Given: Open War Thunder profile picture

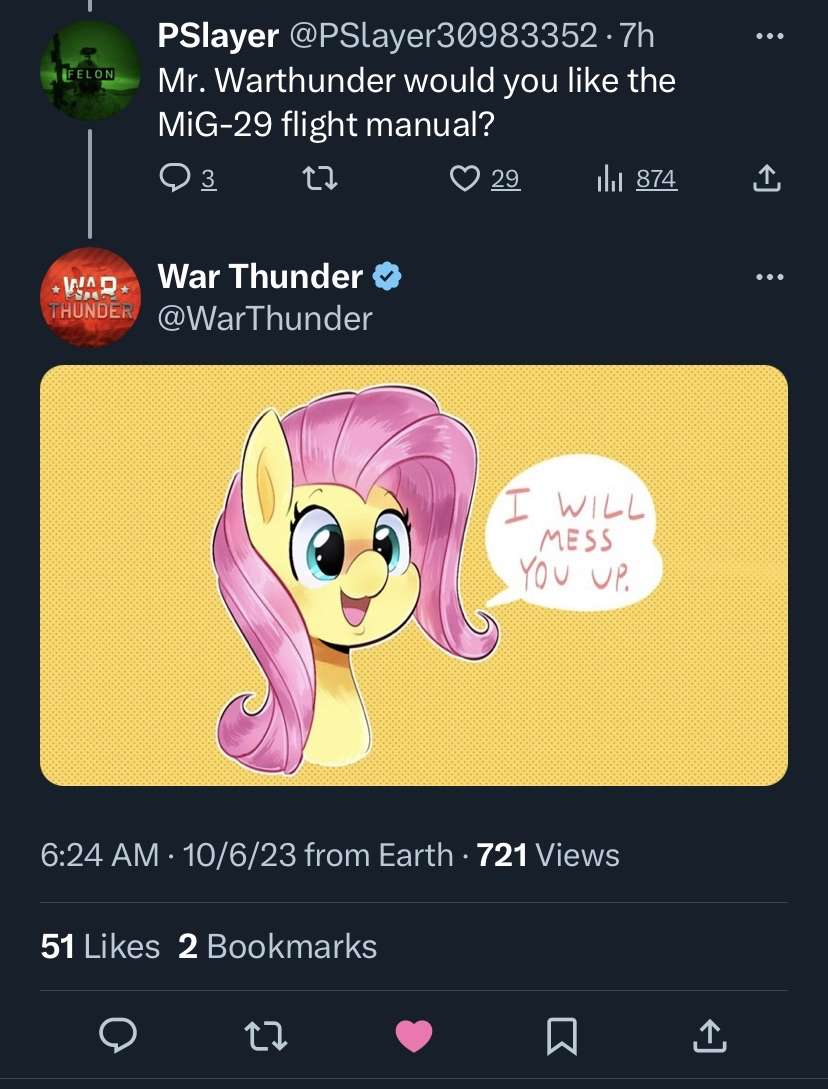Looking at the screenshot, I should click(90, 297).
